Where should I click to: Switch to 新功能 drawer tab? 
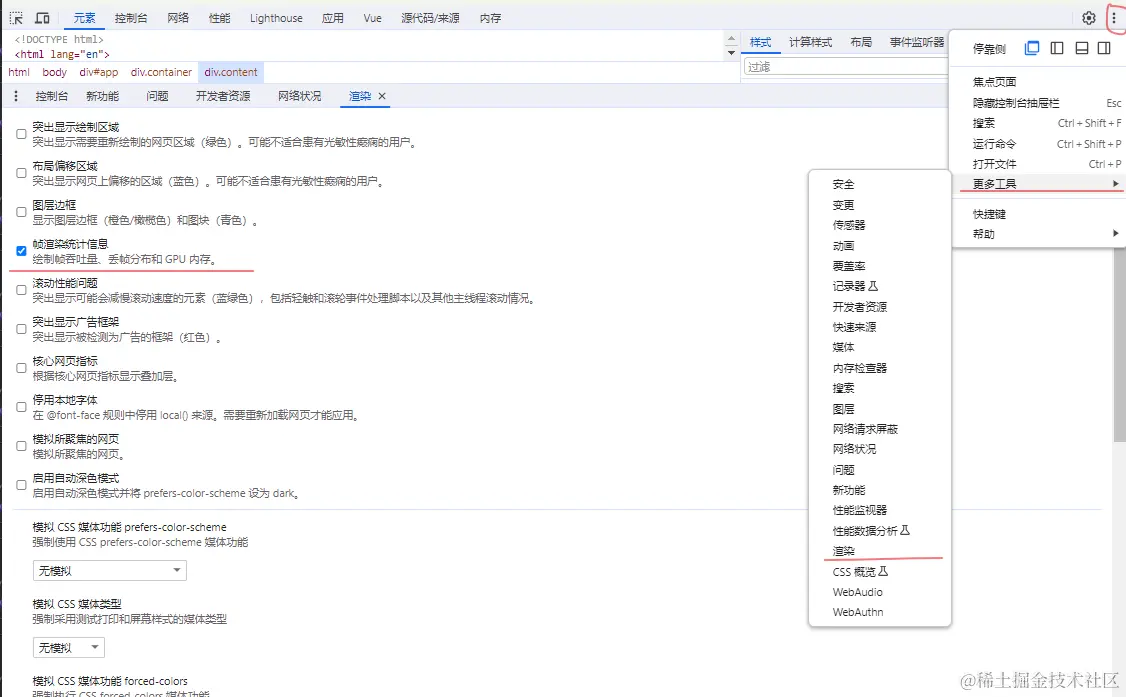coord(102,96)
